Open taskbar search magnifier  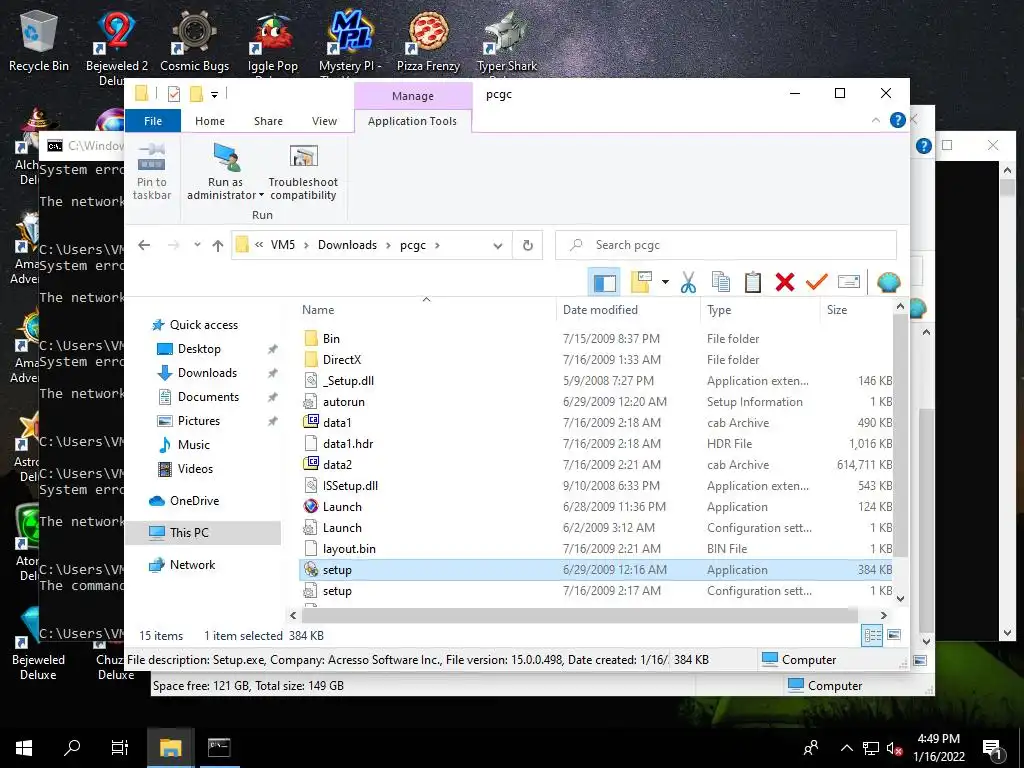tap(72, 747)
